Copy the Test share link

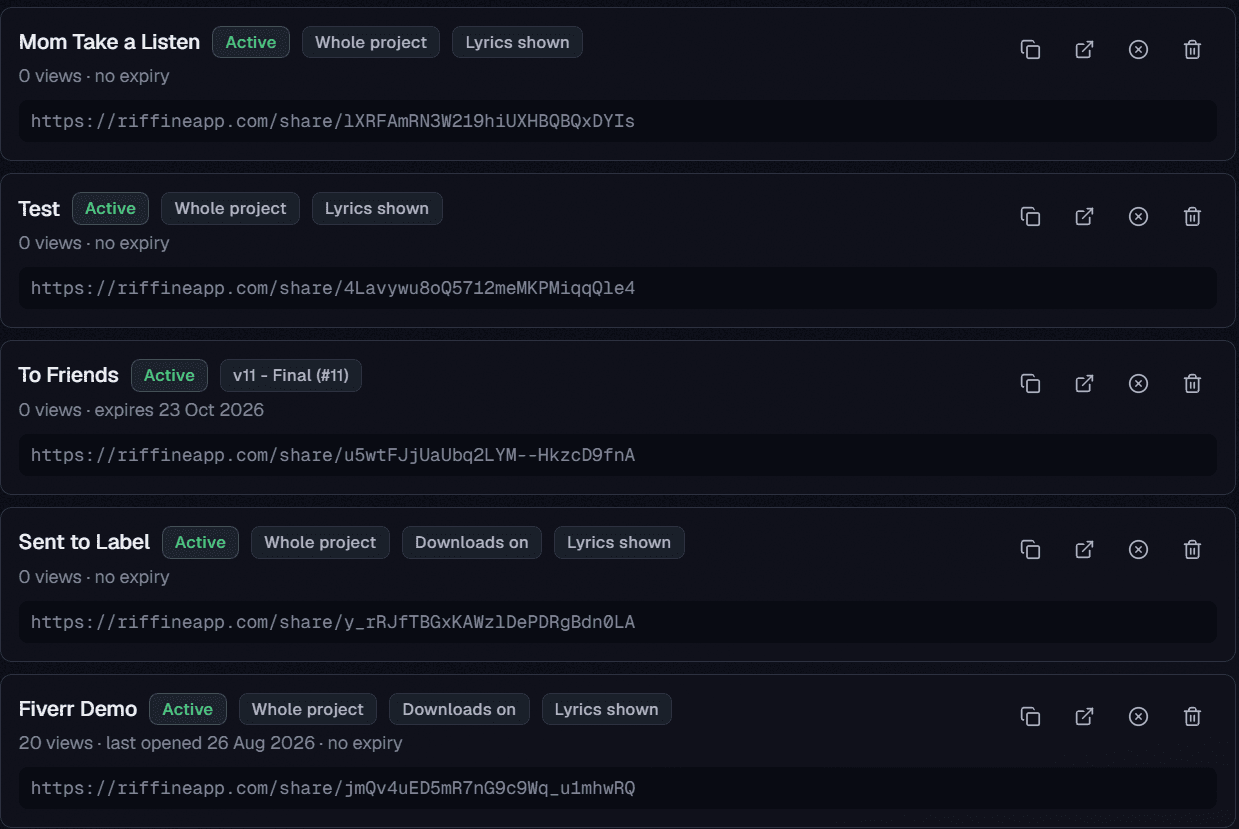pyautogui.click(x=1030, y=216)
